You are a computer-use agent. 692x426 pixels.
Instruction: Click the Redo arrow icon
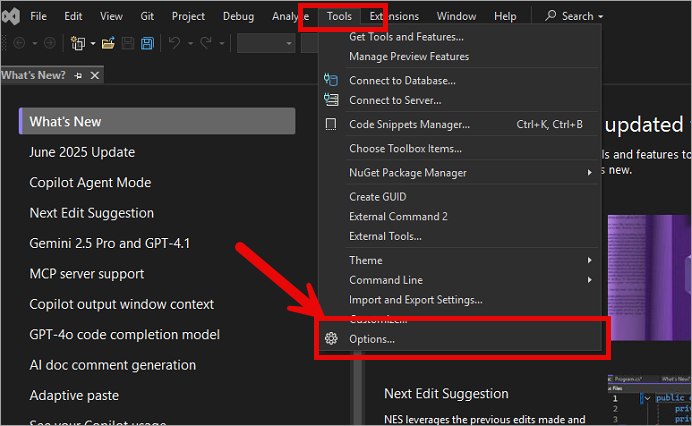pos(206,43)
